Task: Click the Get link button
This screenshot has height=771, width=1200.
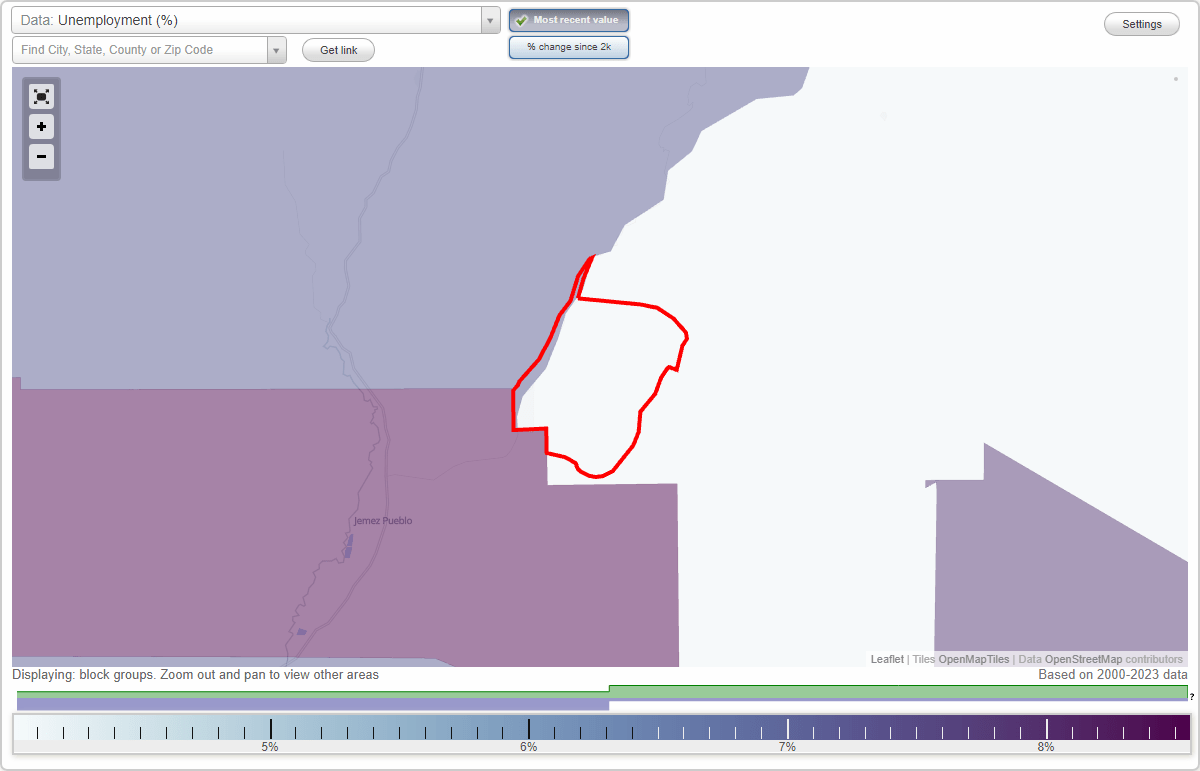Action: click(x=337, y=49)
